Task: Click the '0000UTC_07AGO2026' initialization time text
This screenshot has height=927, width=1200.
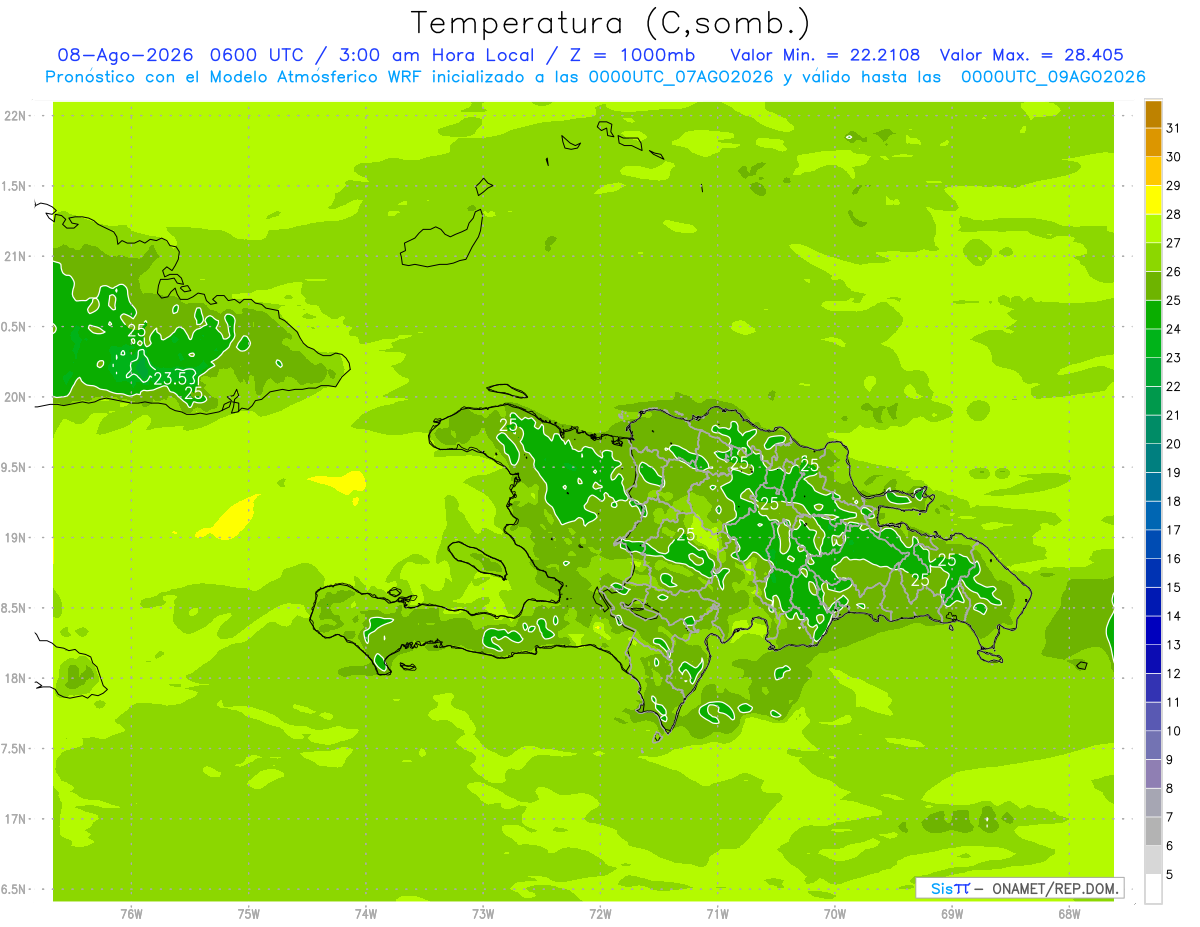Action: pos(681,77)
